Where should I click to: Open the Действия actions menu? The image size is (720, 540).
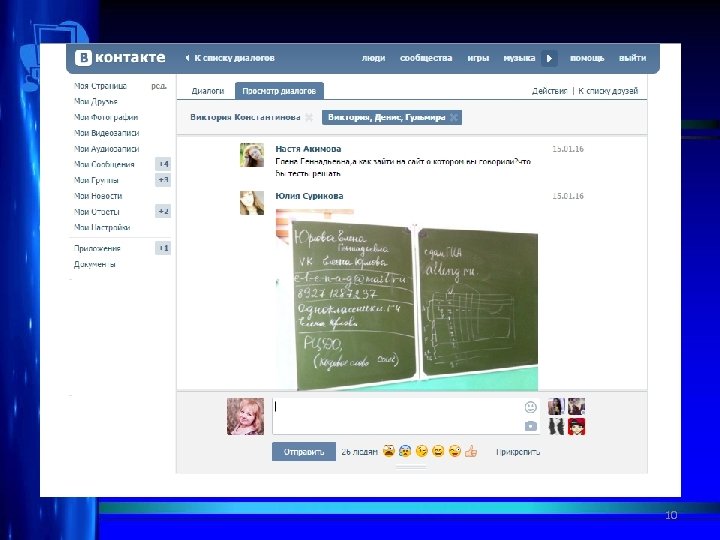(x=549, y=91)
